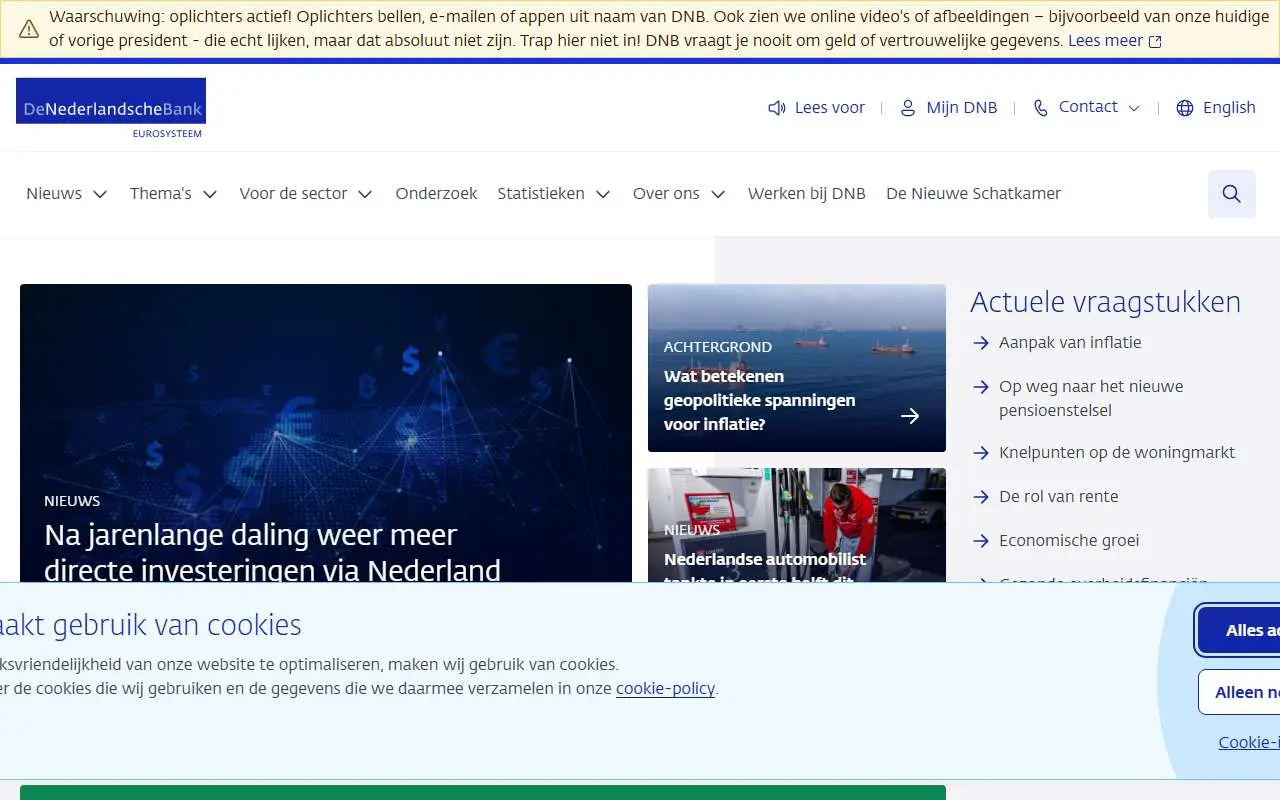Open Knelpunten op de woningmarkt topic
Viewport: 1280px width, 800px height.
(x=1117, y=452)
